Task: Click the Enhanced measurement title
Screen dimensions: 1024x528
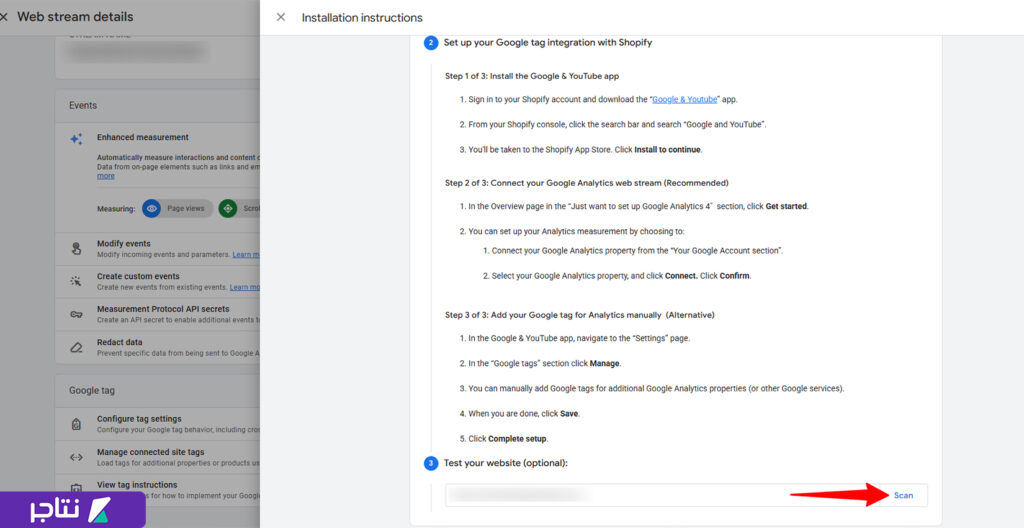Action: coord(143,137)
